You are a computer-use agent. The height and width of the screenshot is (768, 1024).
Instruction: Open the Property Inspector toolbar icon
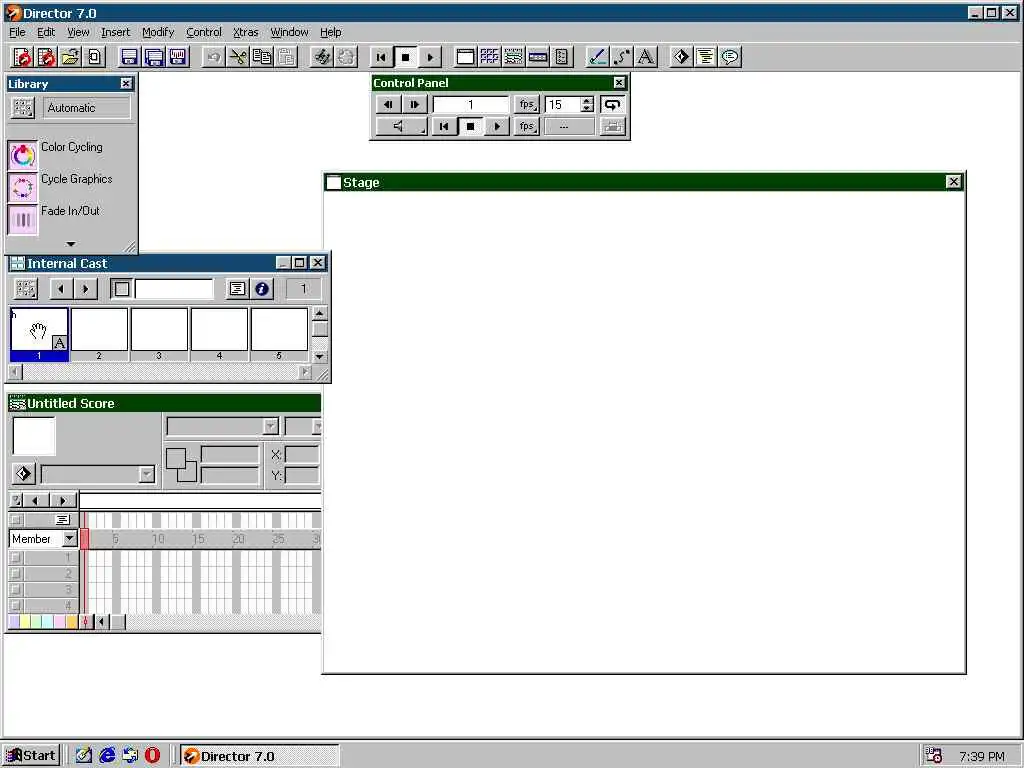[x=537, y=57]
